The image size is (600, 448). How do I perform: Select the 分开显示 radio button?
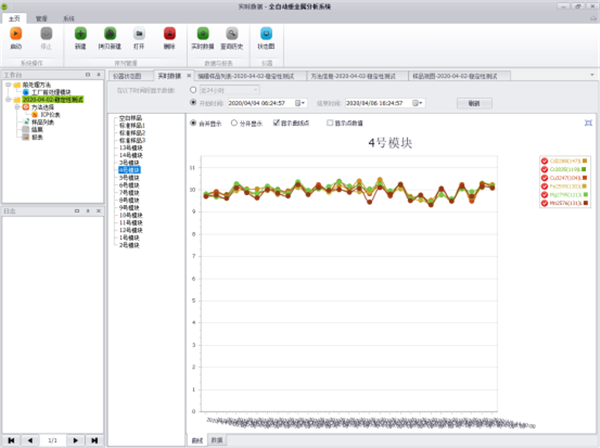point(235,124)
